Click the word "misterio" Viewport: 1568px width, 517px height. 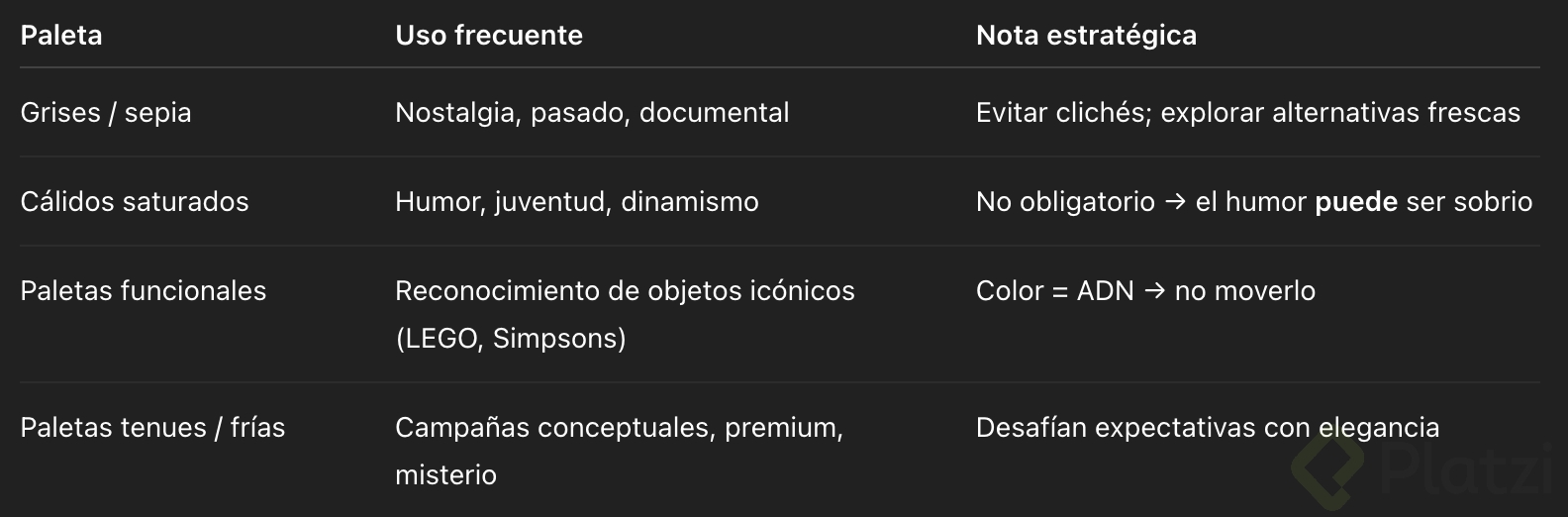click(x=445, y=475)
